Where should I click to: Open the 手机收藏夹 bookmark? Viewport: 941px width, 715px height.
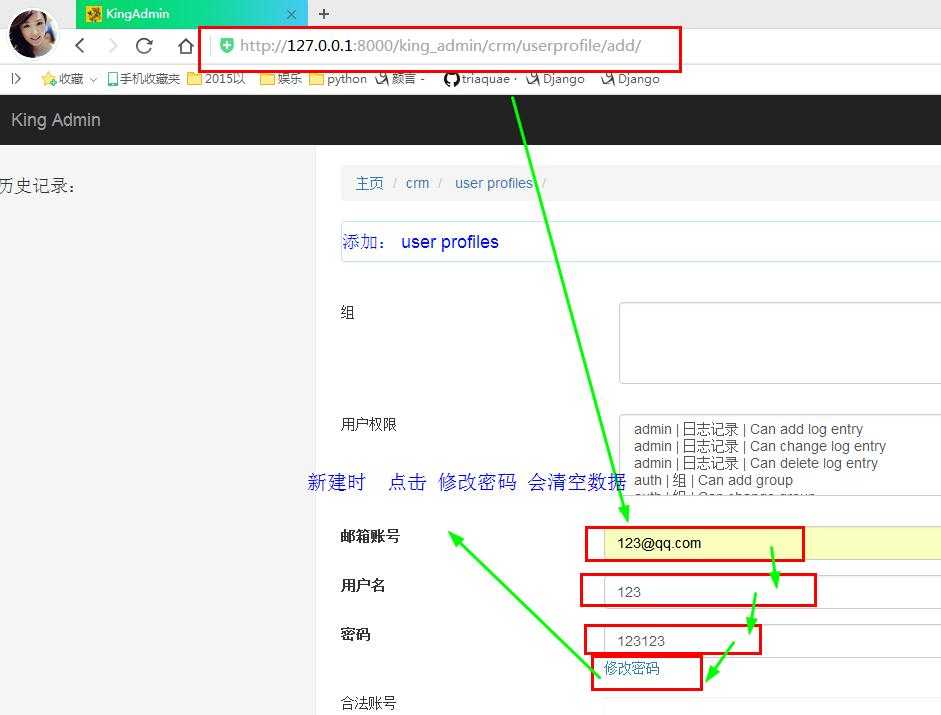pyautogui.click(x=143, y=79)
